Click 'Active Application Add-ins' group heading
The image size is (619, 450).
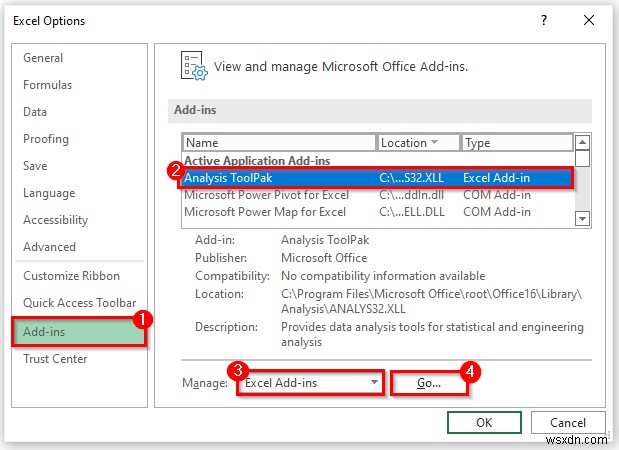(257, 161)
